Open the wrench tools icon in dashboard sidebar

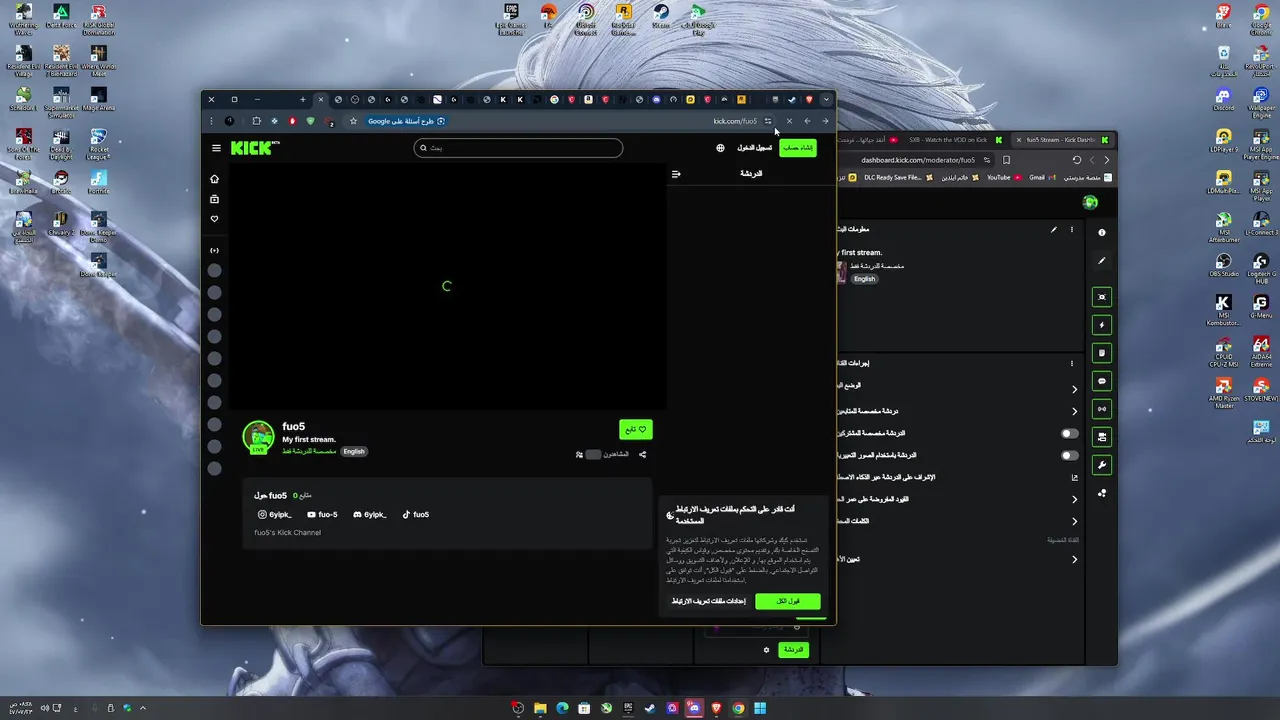pyautogui.click(x=1102, y=465)
